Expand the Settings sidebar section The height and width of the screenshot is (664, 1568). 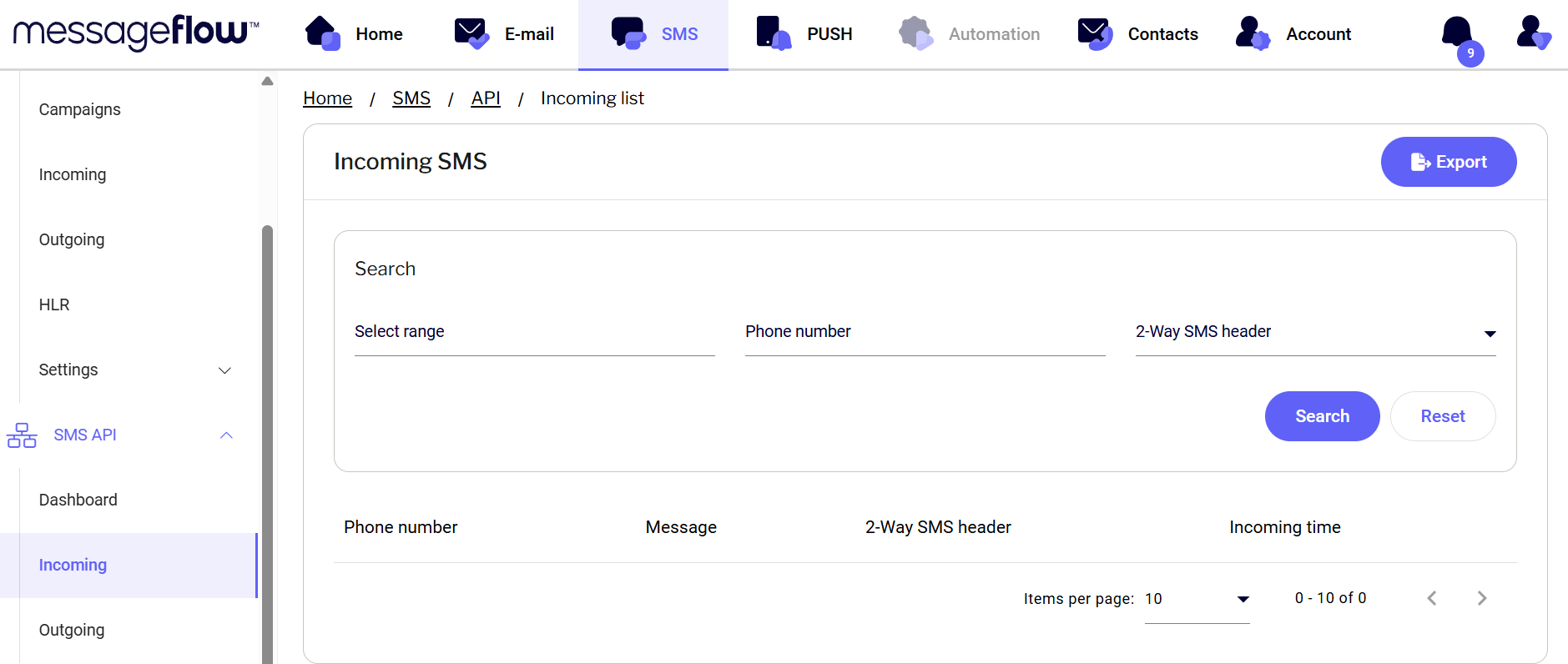[x=224, y=370]
